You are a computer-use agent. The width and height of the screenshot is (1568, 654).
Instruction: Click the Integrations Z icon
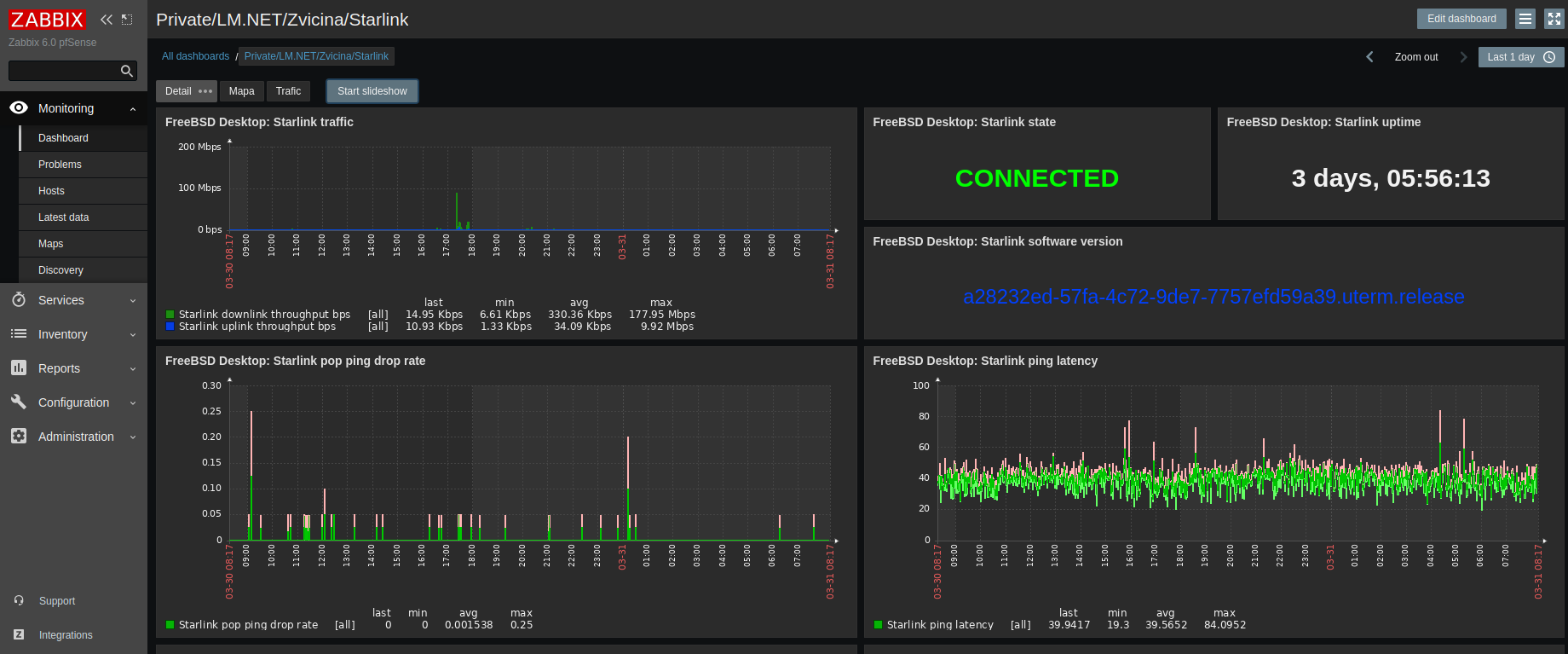pos(19,635)
